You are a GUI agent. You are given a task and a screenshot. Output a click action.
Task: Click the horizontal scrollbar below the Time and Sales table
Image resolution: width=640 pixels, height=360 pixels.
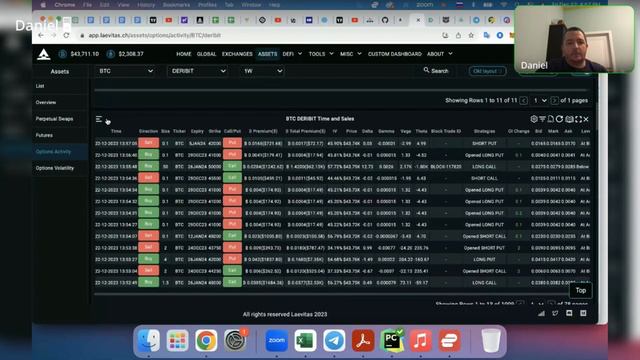[x=331, y=294]
